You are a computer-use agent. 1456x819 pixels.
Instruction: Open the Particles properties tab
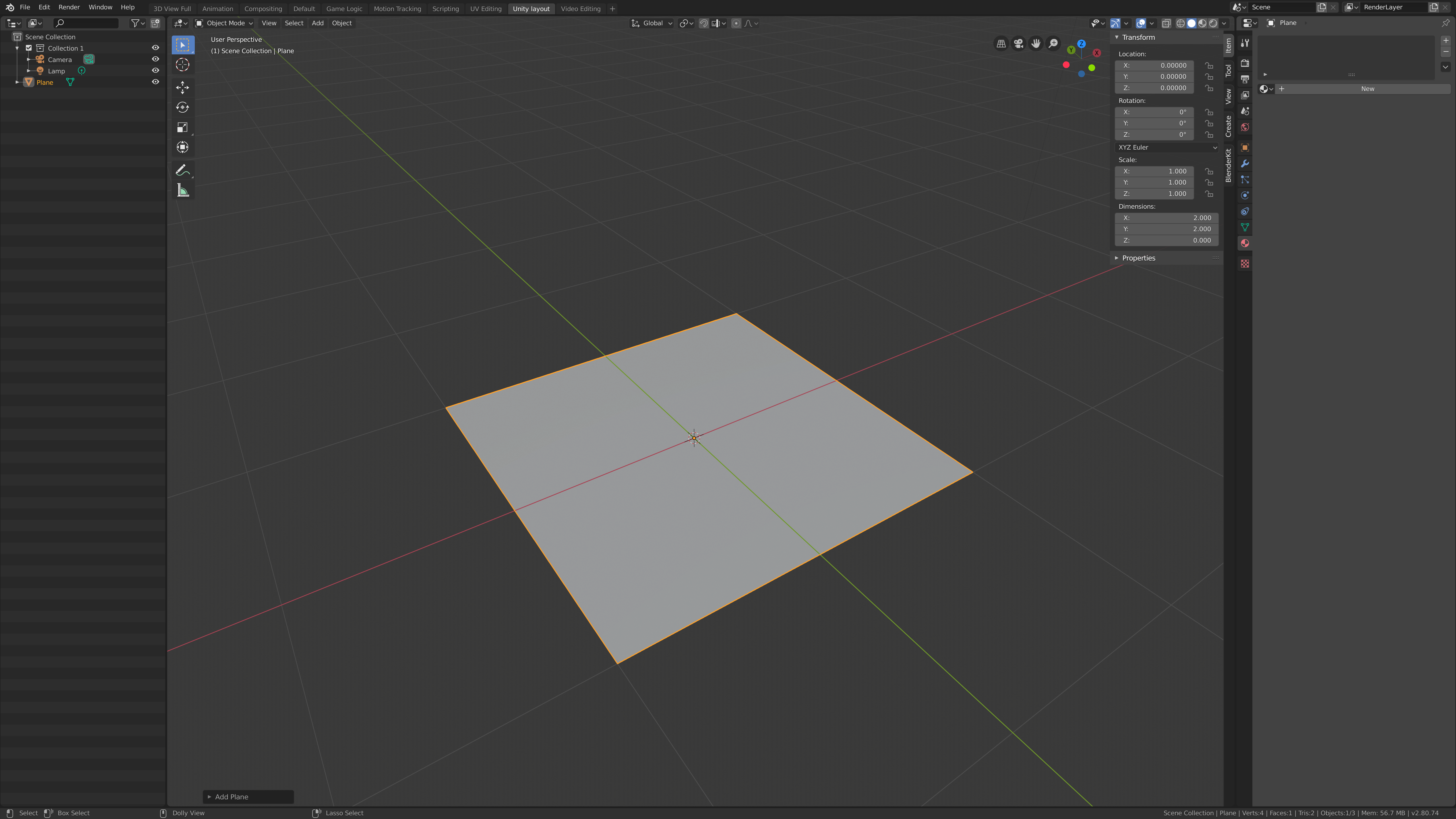pos(1245,179)
